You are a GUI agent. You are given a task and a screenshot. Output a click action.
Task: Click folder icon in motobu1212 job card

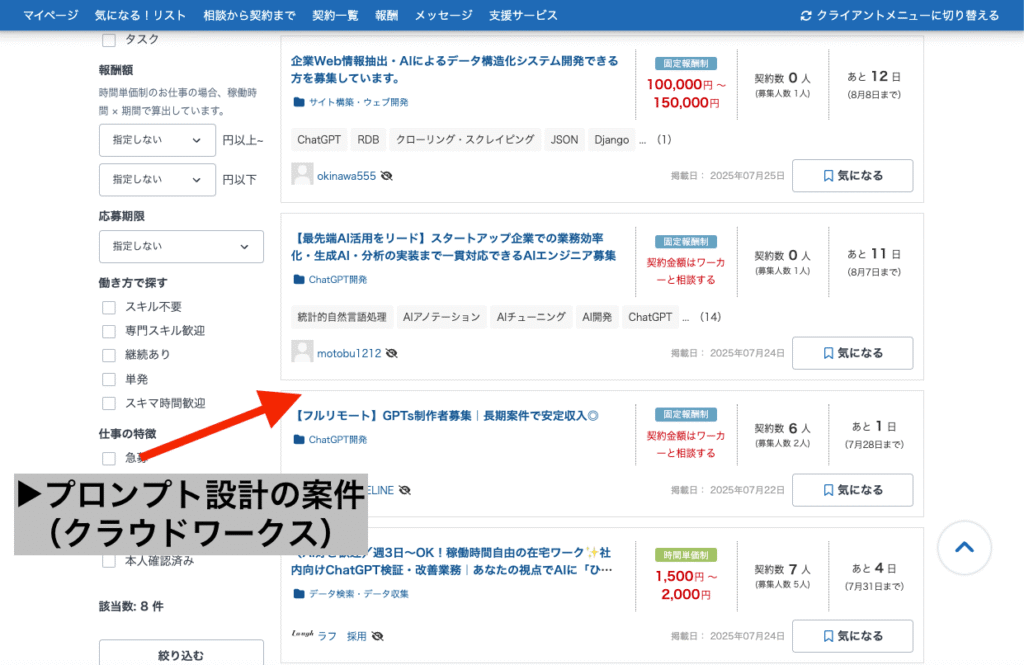299,280
